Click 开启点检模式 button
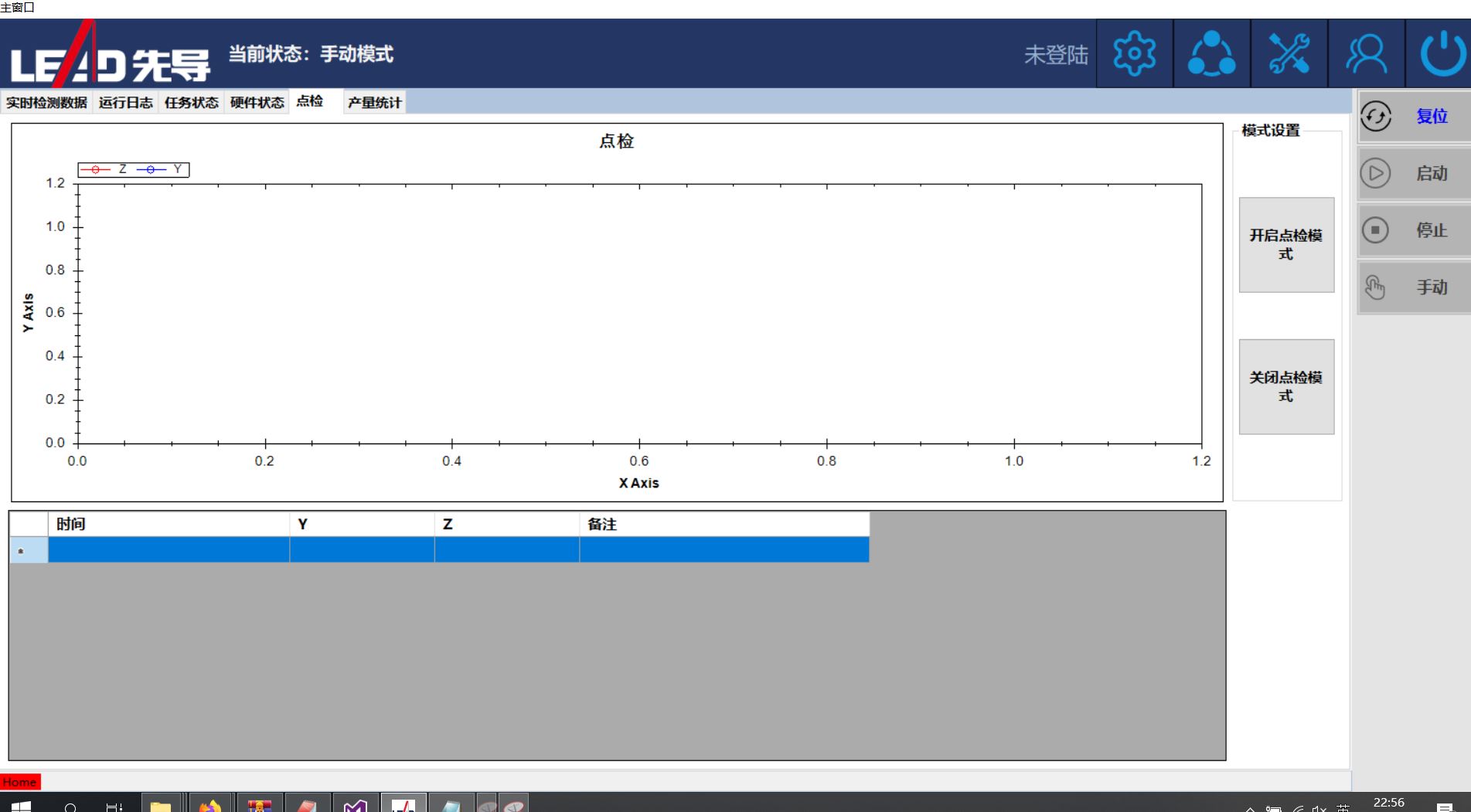 tap(1285, 245)
